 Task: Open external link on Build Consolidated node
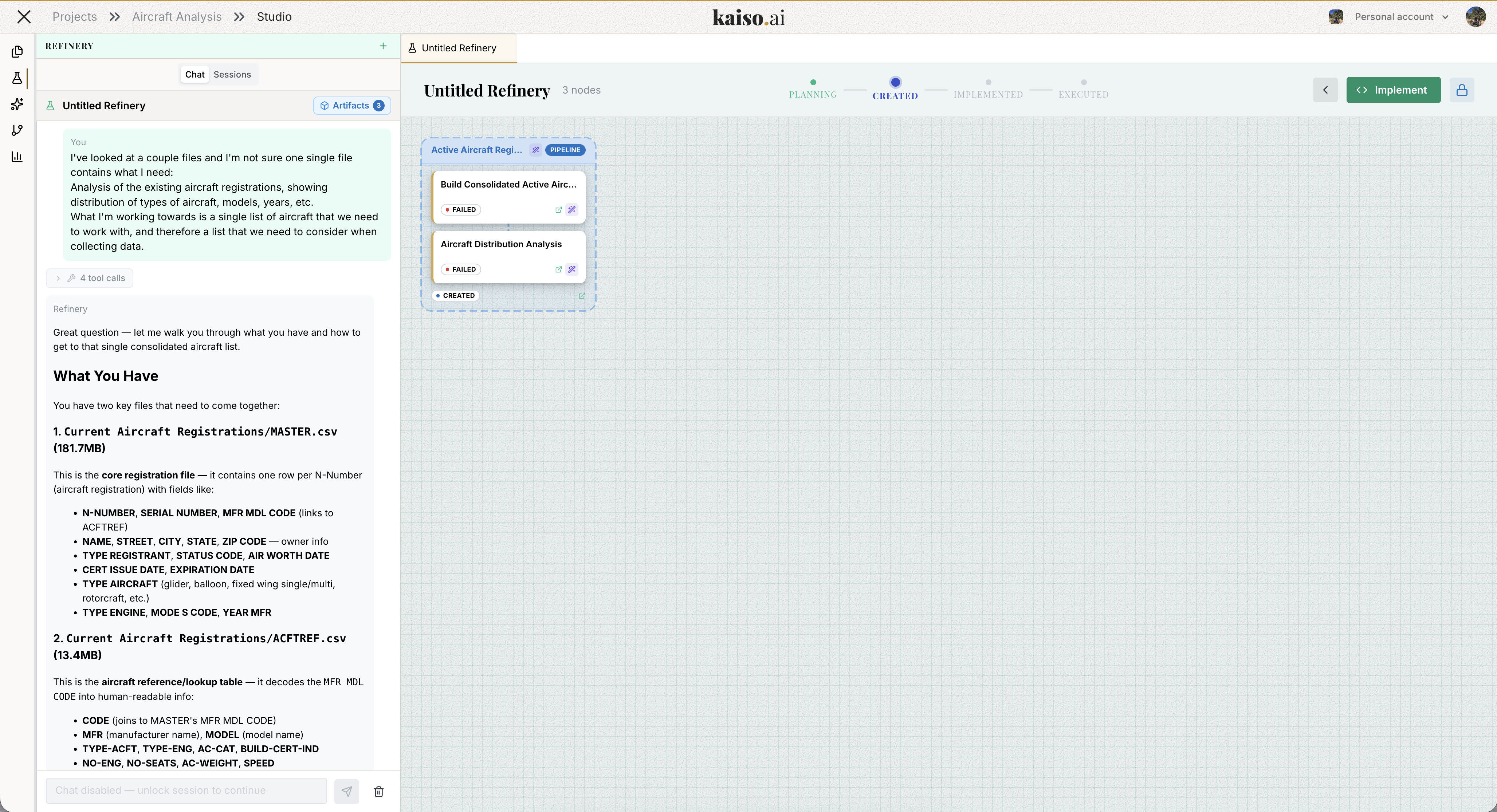pyautogui.click(x=558, y=210)
